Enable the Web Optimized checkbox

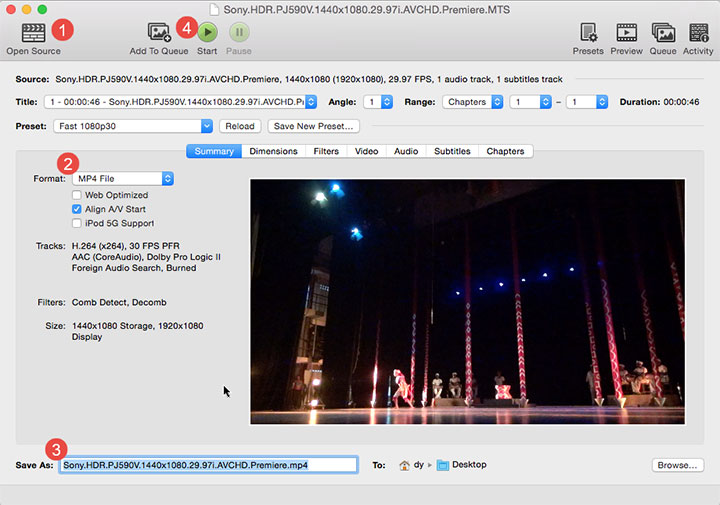(x=76, y=195)
